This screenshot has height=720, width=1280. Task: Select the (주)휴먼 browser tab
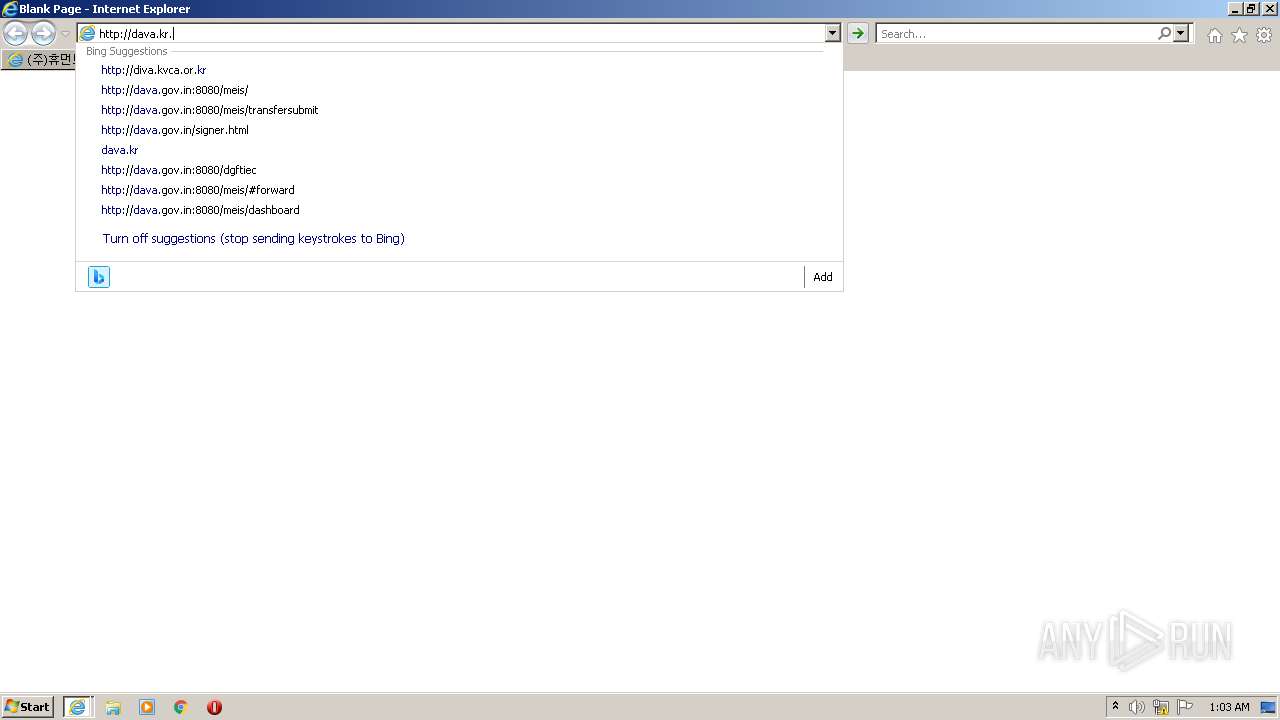39,60
